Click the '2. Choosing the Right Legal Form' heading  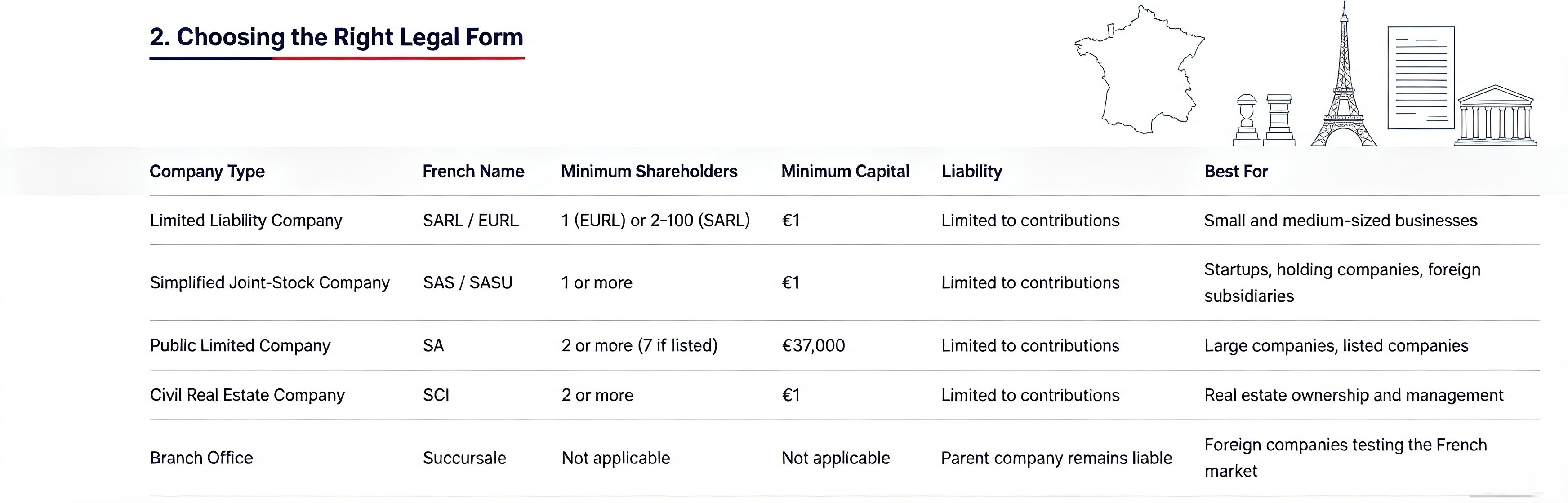coord(337,37)
